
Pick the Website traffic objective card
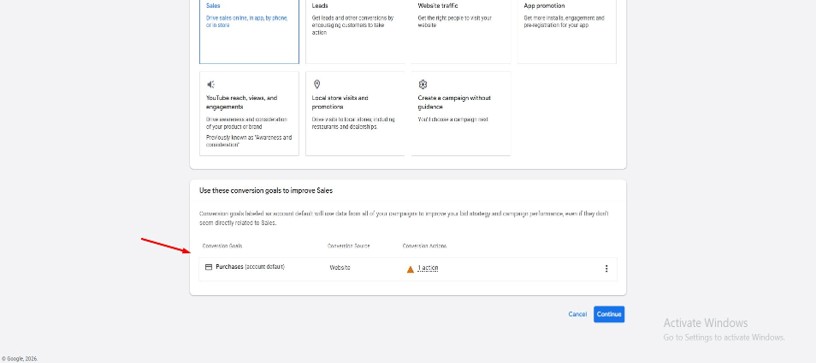point(461,31)
